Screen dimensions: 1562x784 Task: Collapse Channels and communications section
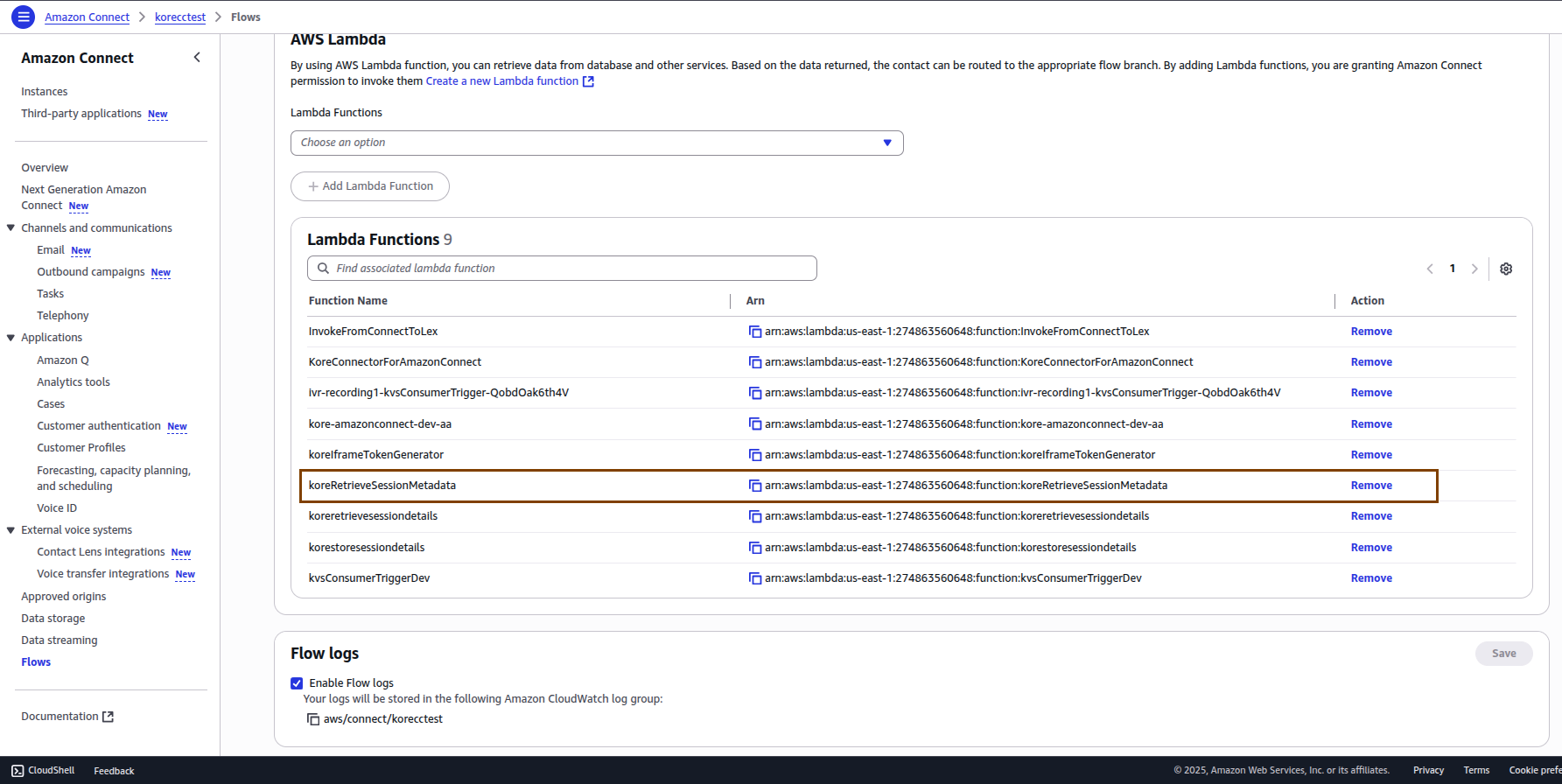click(11, 228)
